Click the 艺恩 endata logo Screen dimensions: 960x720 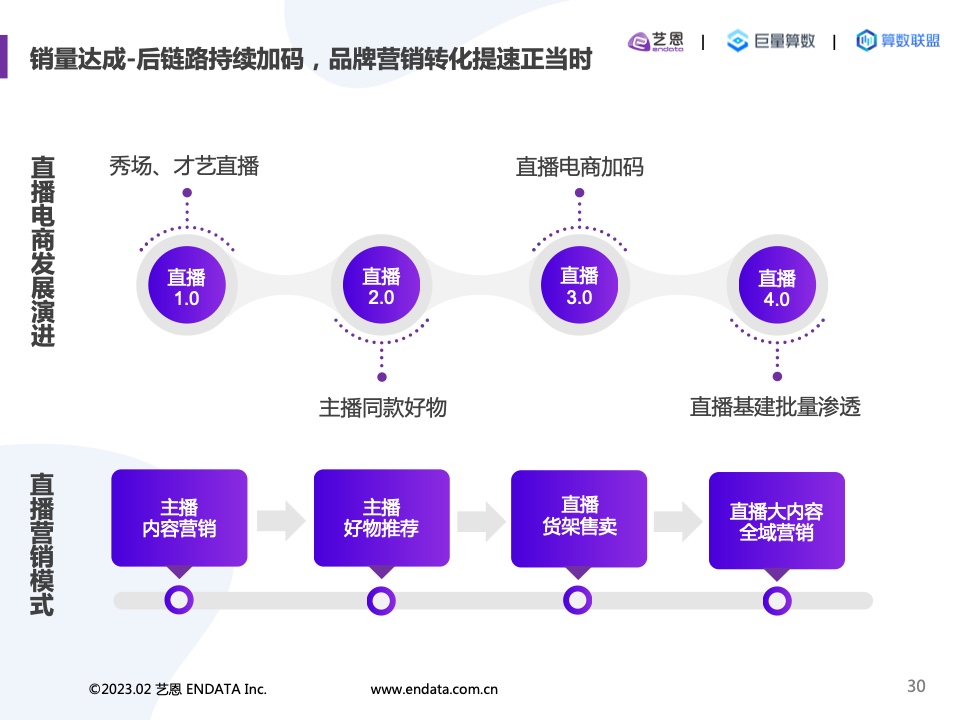pyautogui.click(x=656, y=42)
